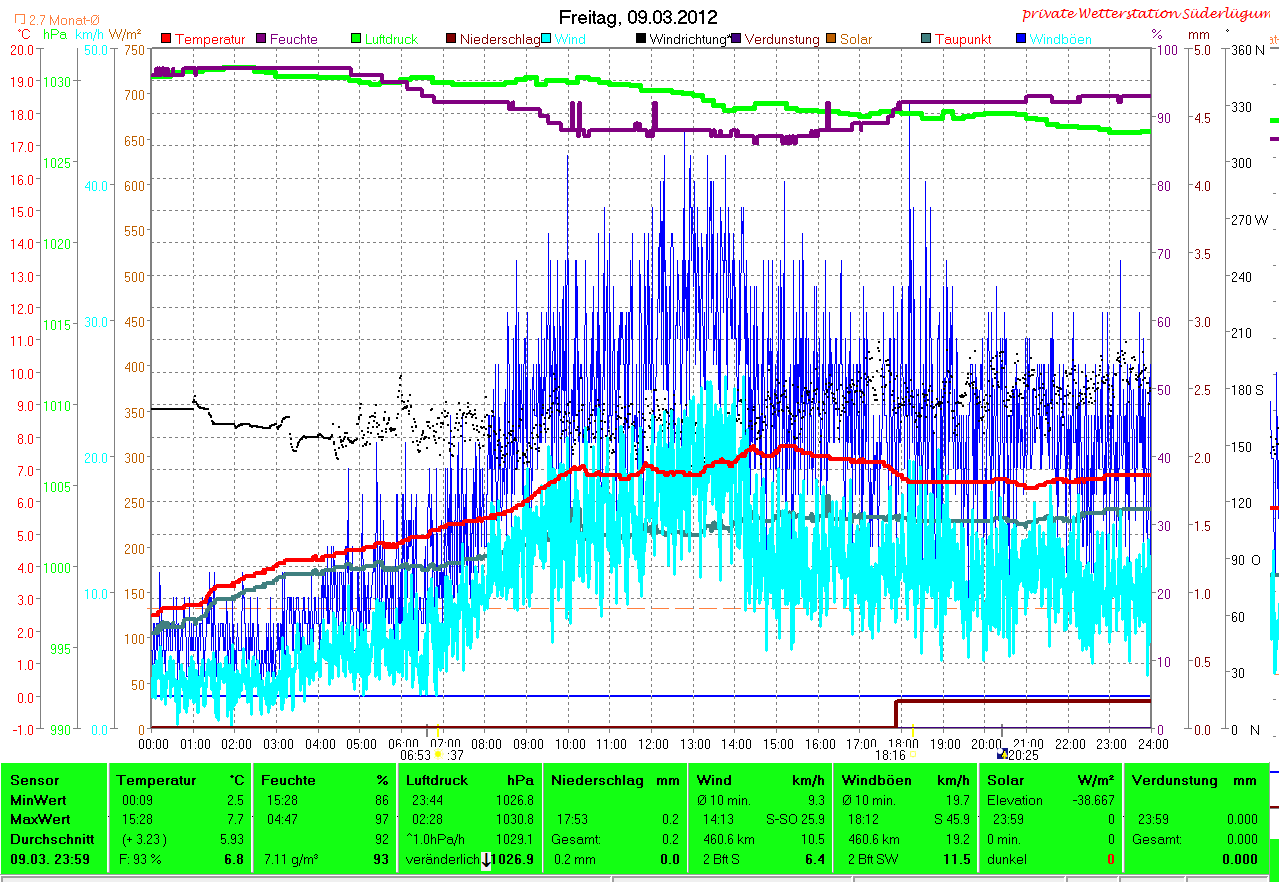Select the blue Windböen legend square
This screenshot has width=1280, height=882.
coord(1021,39)
